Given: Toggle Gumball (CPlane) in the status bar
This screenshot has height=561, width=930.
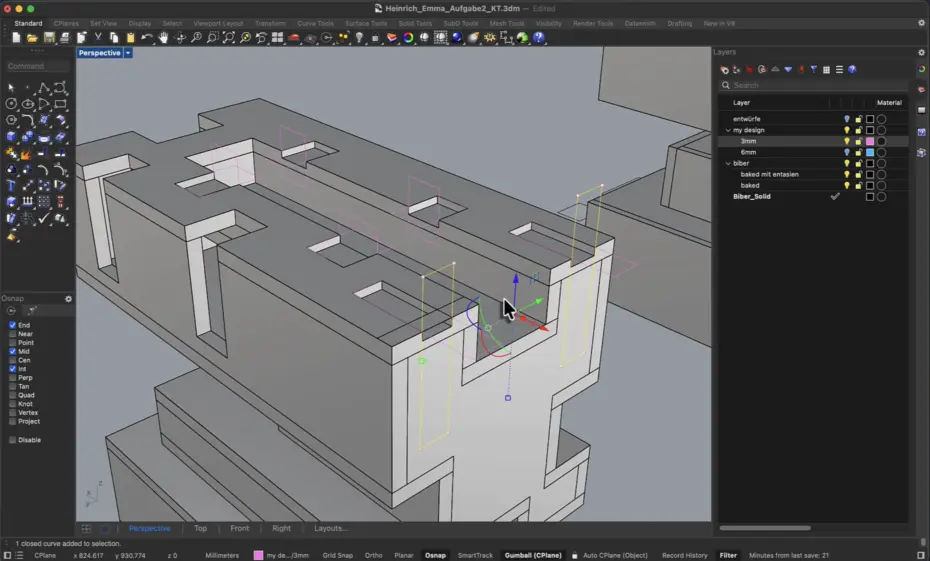Looking at the screenshot, I should pos(533,556).
